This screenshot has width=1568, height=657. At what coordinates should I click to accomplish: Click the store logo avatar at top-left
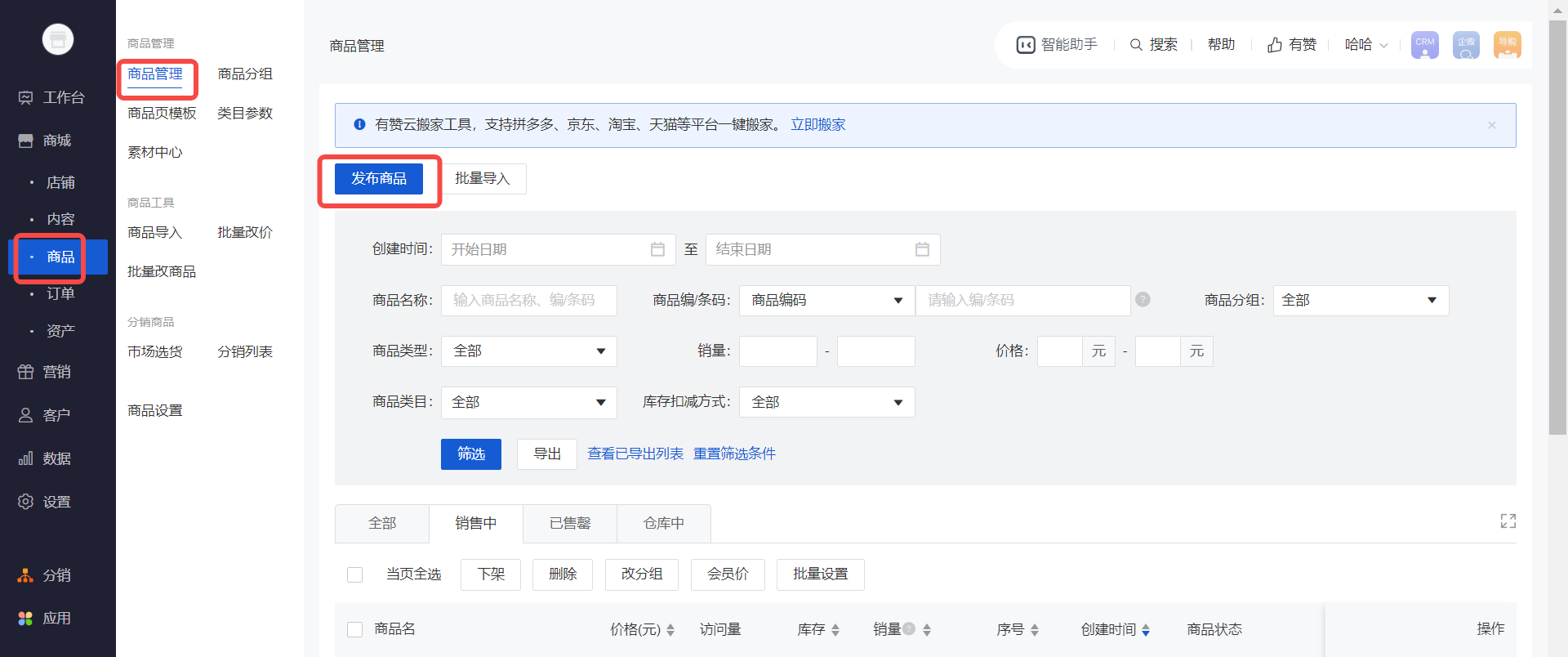pyautogui.click(x=58, y=39)
